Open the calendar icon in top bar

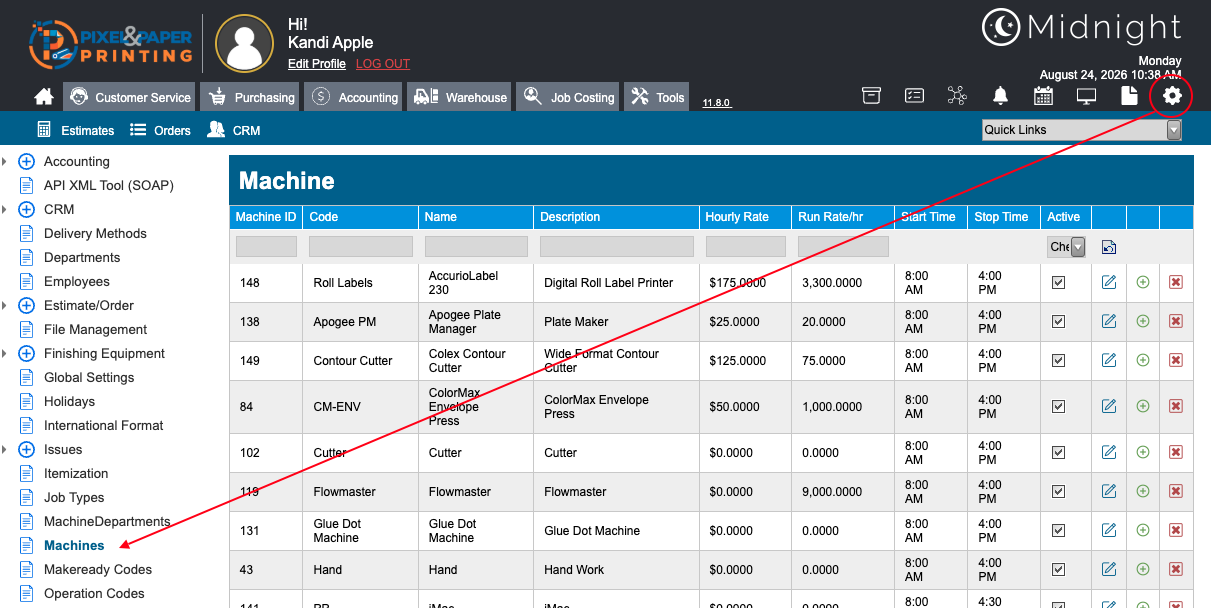click(x=1043, y=96)
